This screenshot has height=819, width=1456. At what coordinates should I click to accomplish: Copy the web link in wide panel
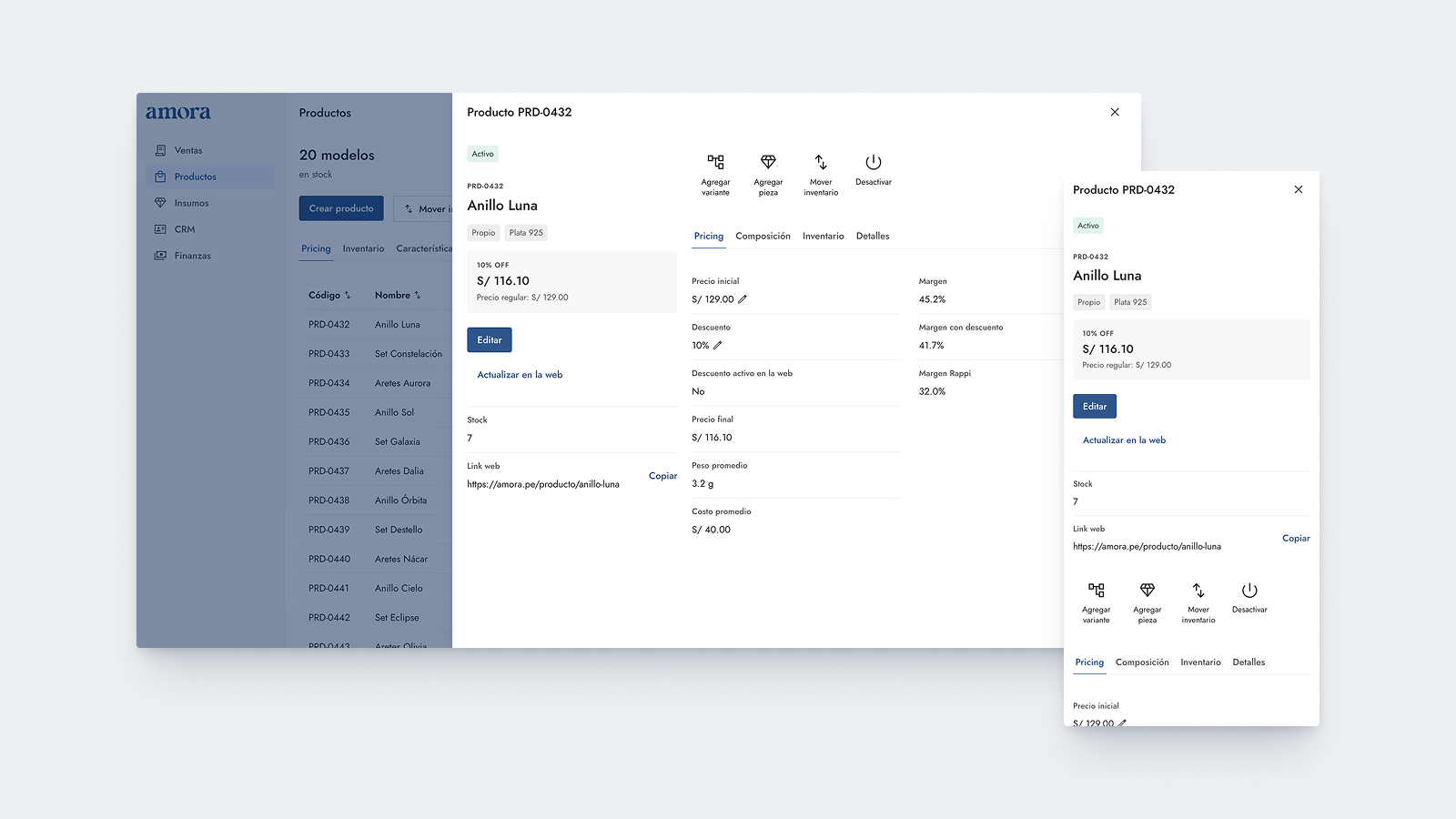(x=662, y=476)
